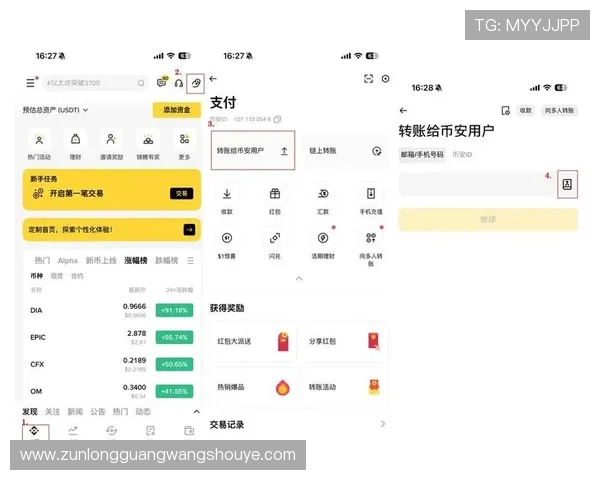
Task: Go back from 转账给币安用户 screen
Action: pyautogui.click(x=403, y=111)
